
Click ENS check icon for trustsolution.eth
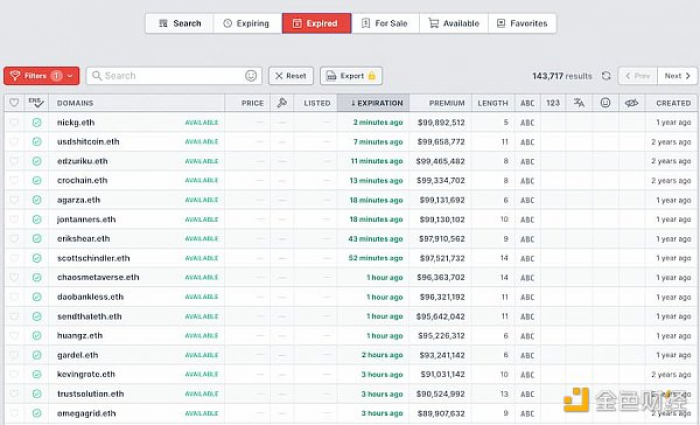37,394
